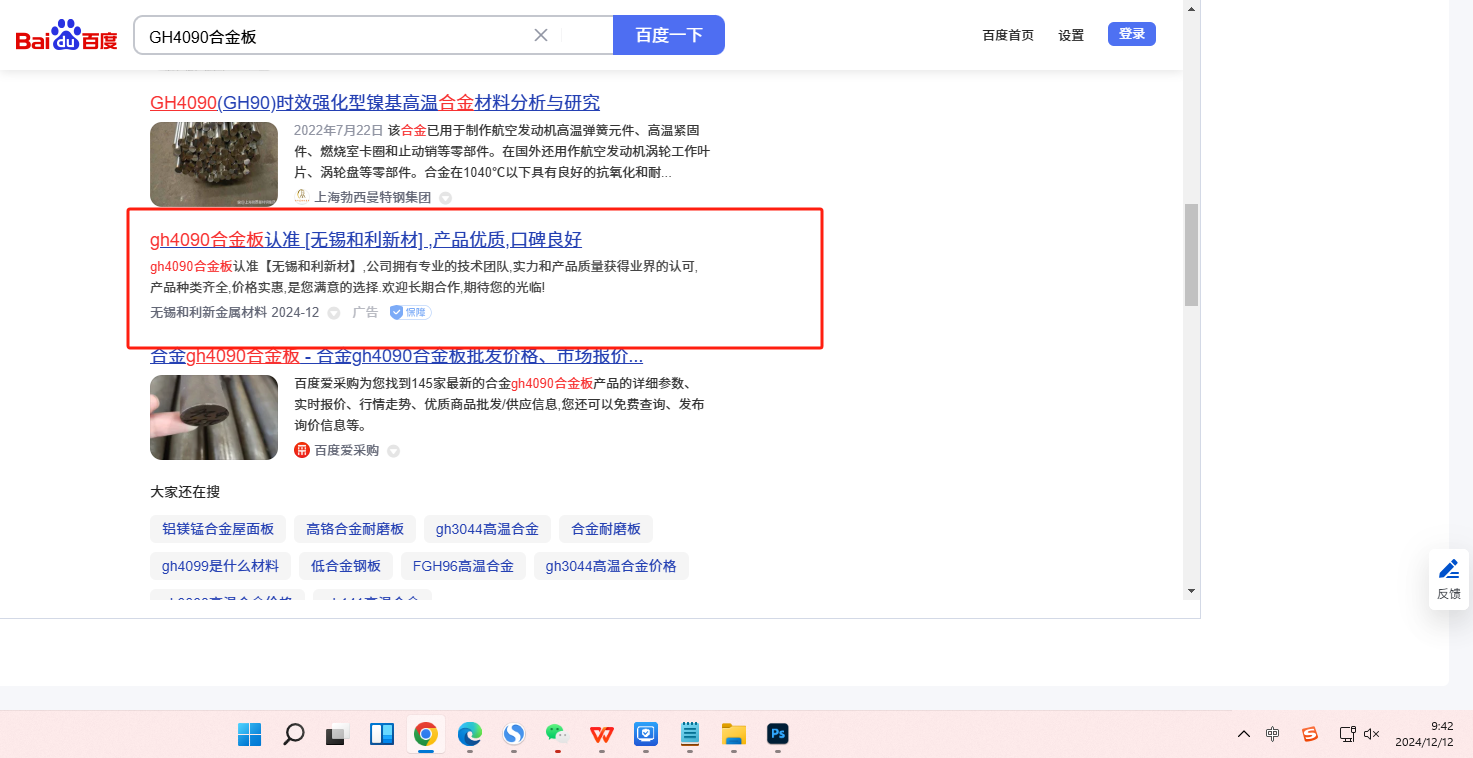Clear the search box with X icon
The image size is (1473, 758).
point(541,35)
